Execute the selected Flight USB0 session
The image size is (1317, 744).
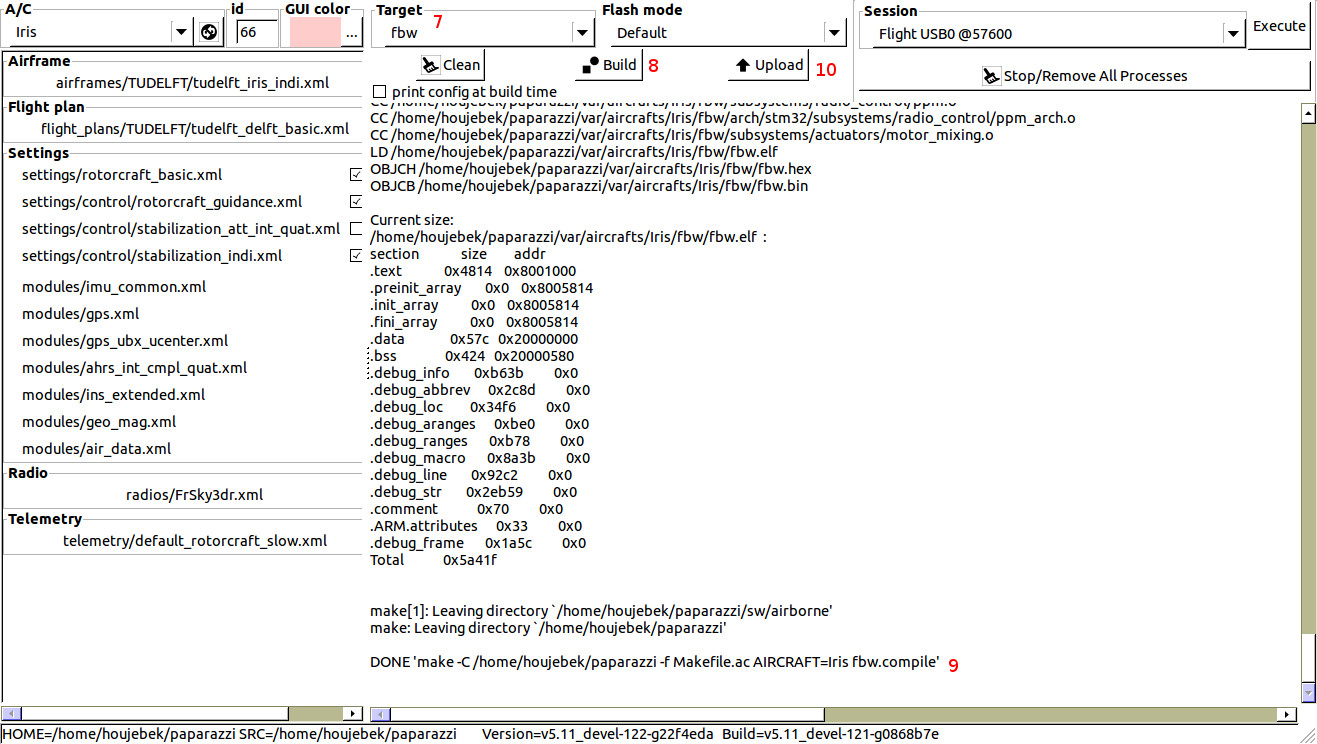pyautogui.click(x=1279, y=27)
